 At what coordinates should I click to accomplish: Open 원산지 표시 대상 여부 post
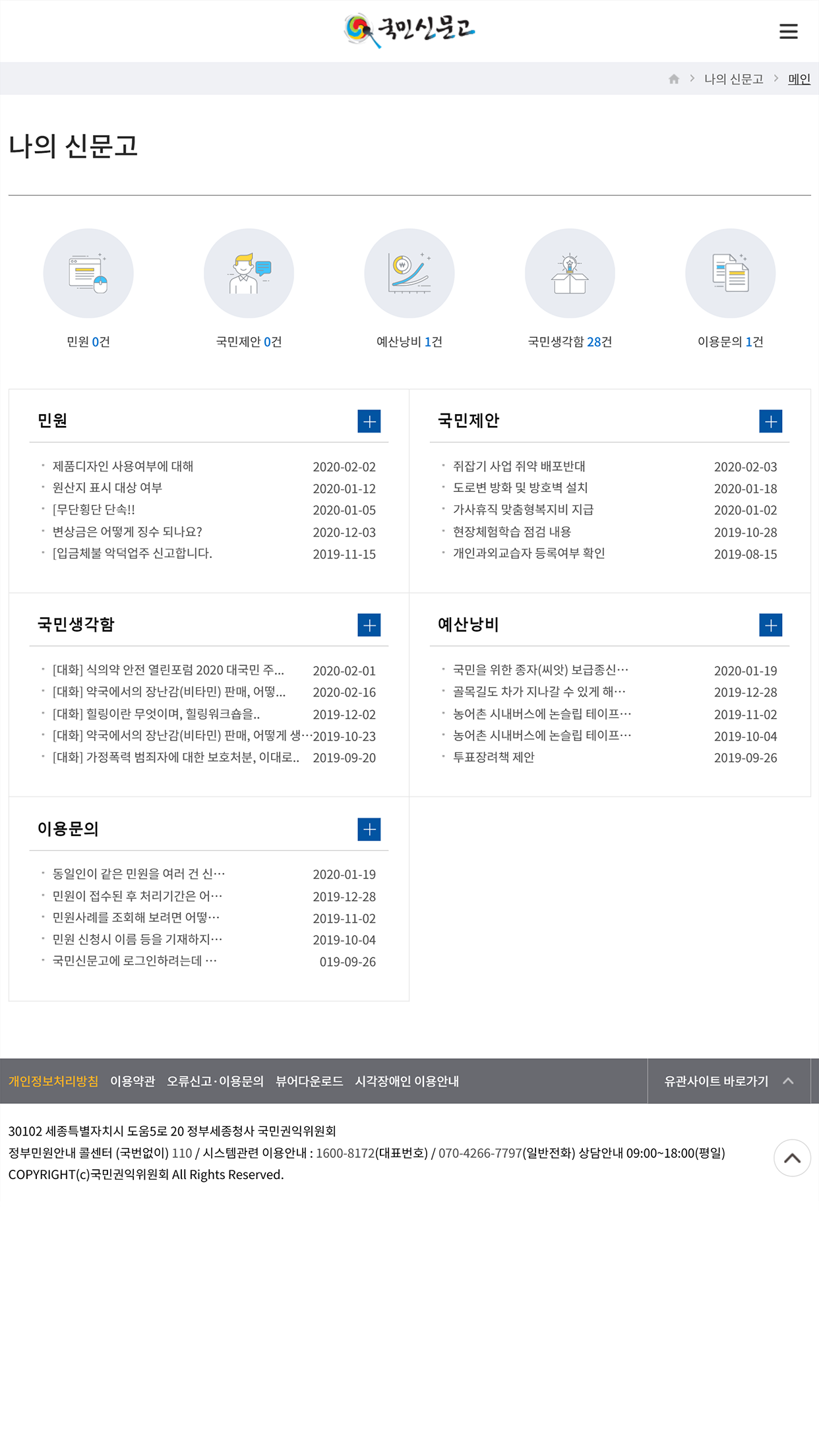click(x=107, y=488)
